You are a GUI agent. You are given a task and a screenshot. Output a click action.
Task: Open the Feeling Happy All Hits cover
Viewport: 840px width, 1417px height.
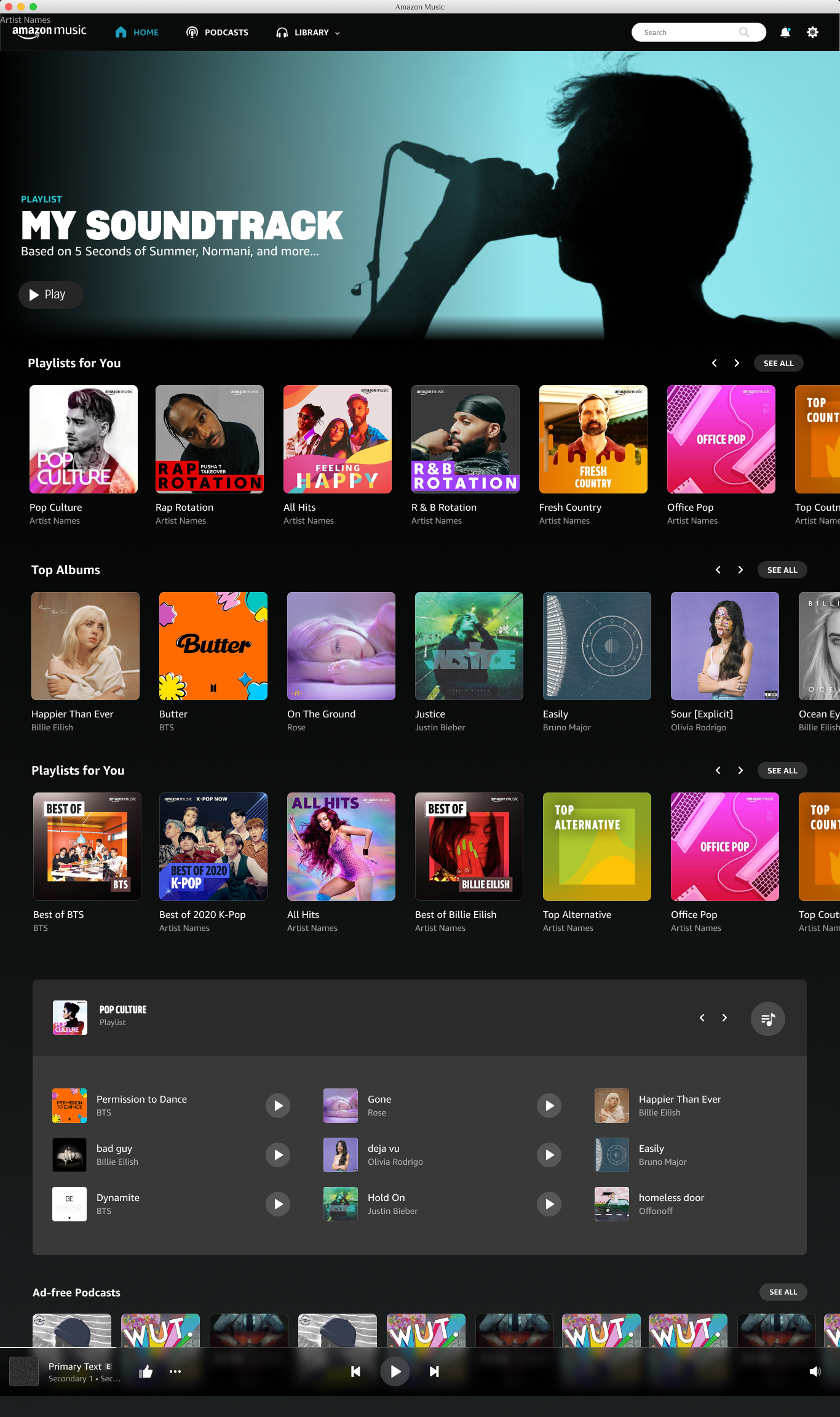[x=338, y=439]
